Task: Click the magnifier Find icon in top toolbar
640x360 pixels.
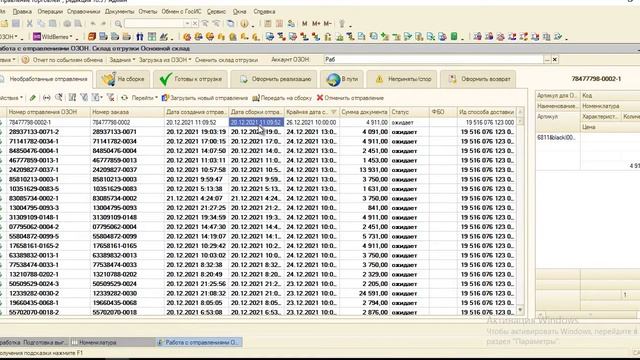Action: point(118,24)
